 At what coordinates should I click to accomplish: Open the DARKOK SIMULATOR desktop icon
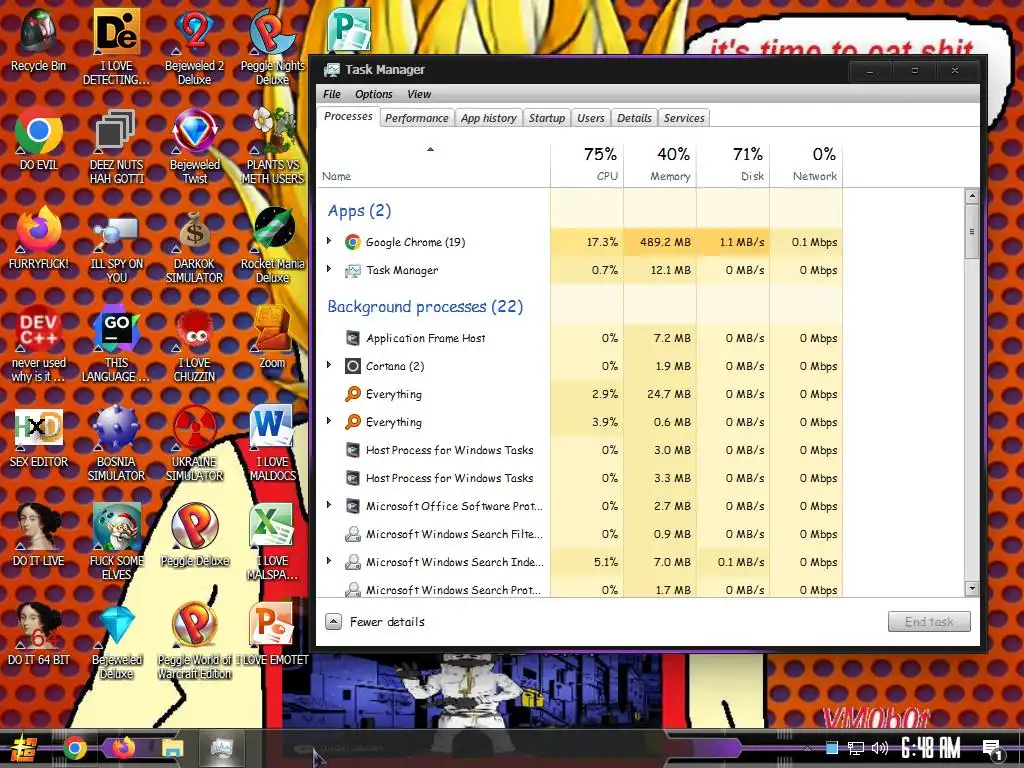[x=194, y=246]
